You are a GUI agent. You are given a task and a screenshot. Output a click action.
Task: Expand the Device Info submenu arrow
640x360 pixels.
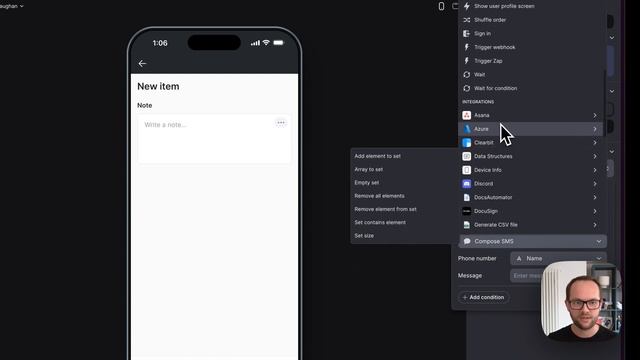click(595, 170)
